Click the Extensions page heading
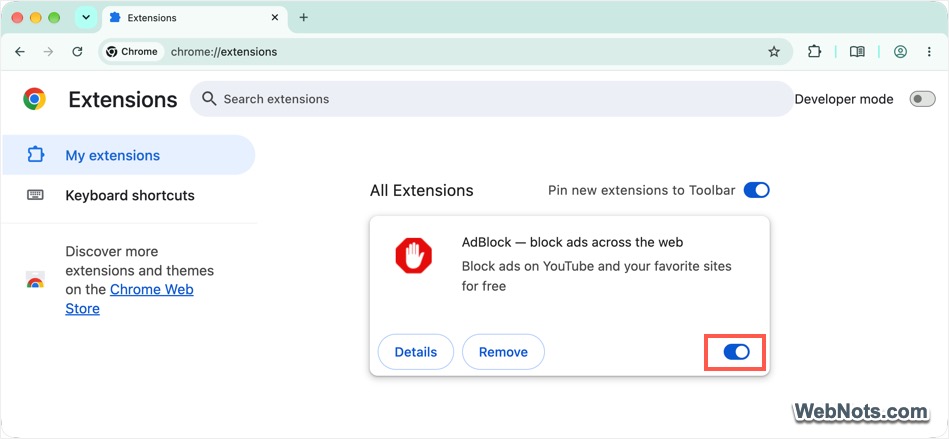 (123, 99)
